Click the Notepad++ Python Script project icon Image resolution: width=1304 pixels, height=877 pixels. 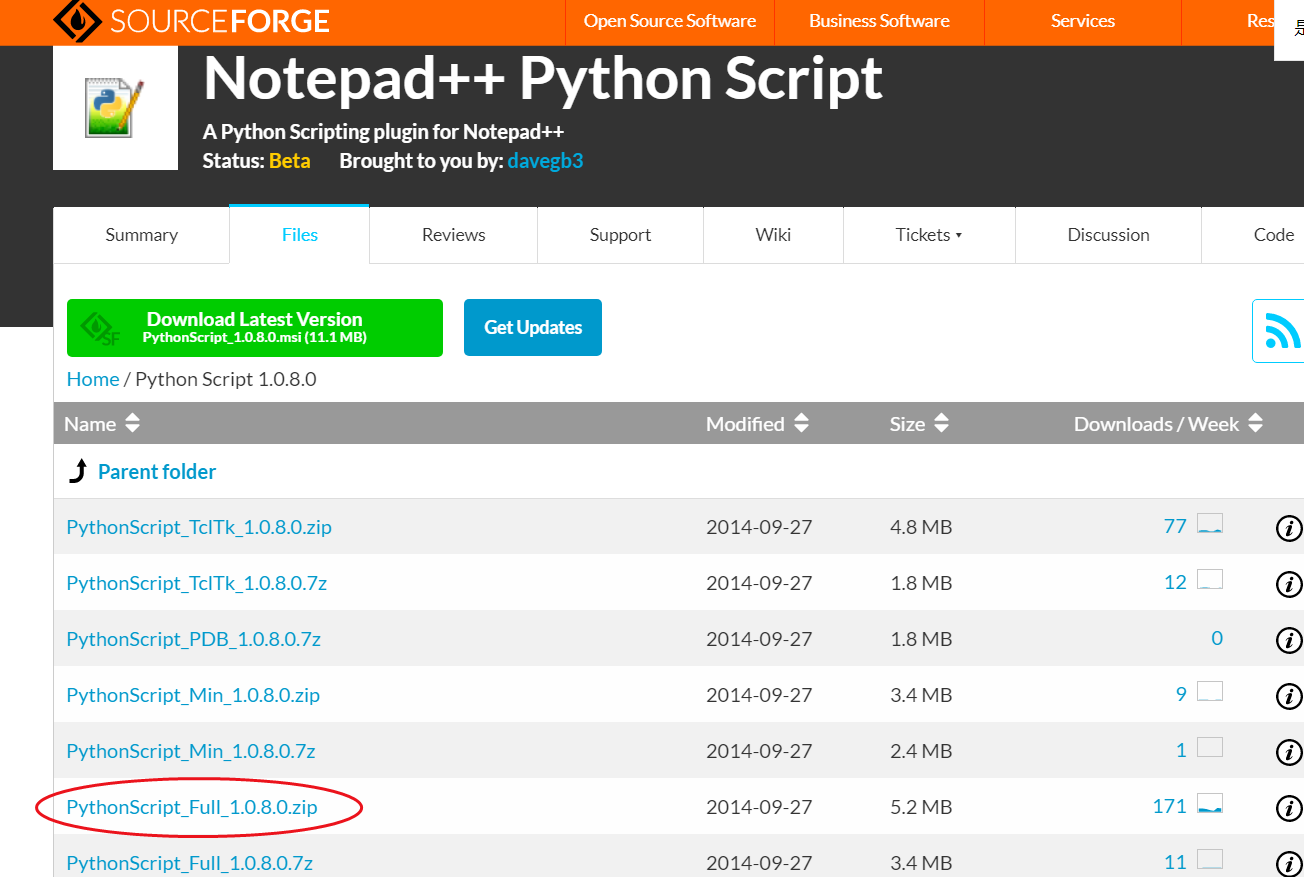click(115, 108)
